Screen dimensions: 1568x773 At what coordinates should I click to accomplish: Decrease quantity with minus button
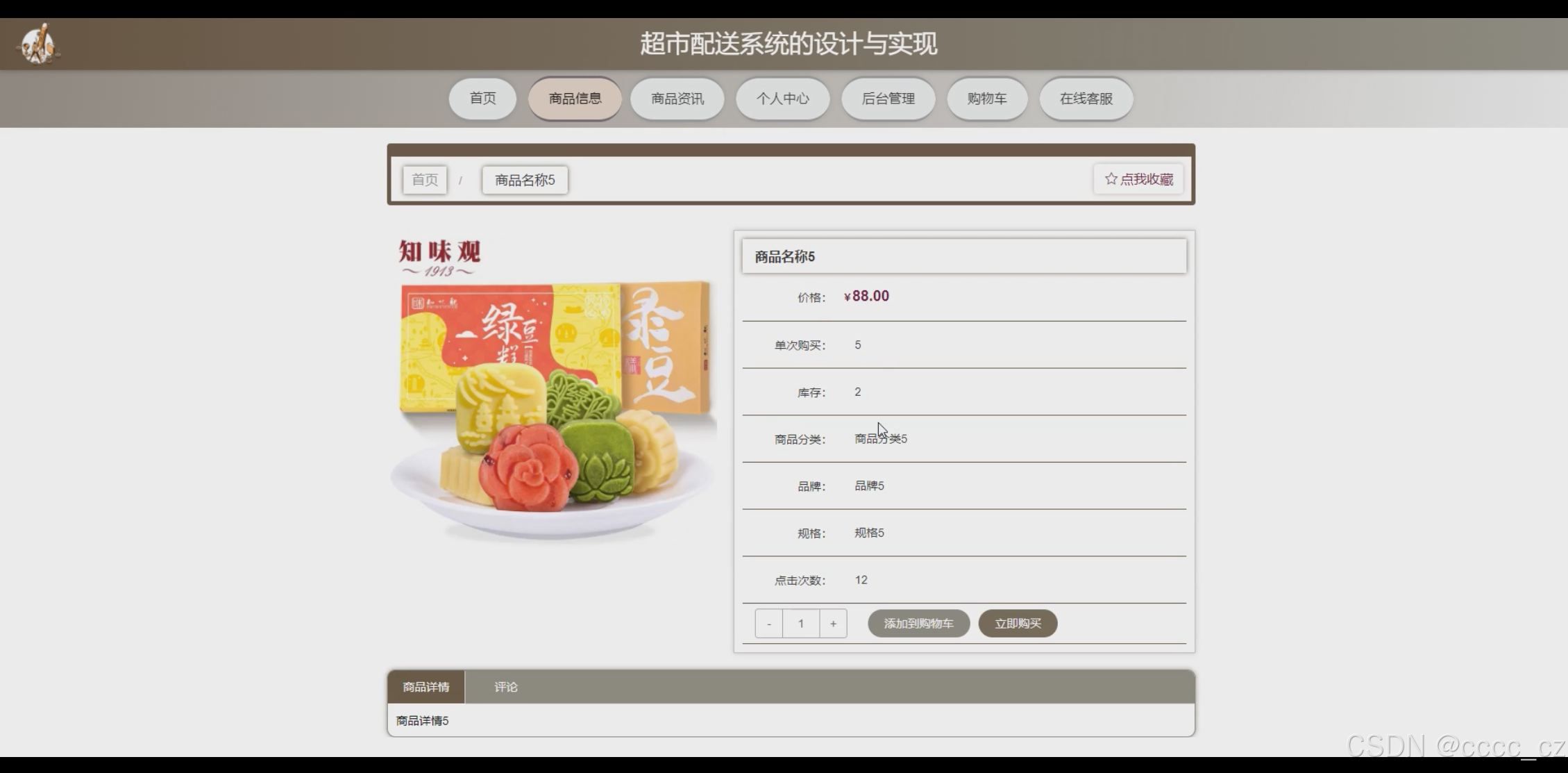pyautogui.click(x=769, y=624)
